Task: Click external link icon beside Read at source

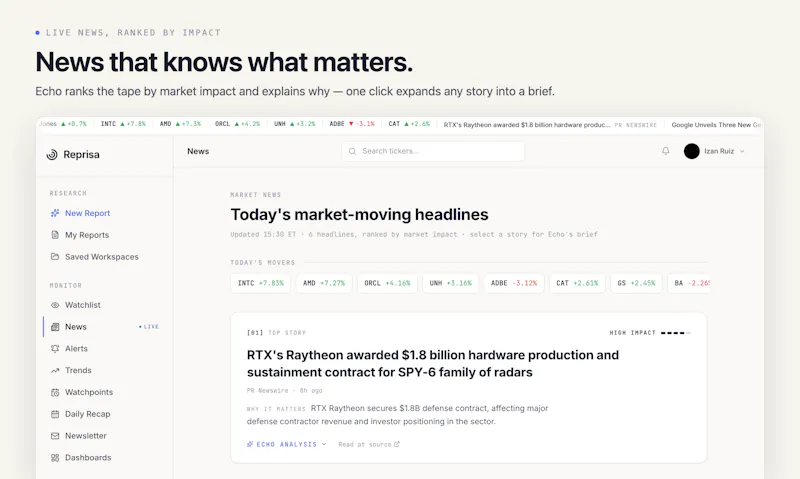Action: pos(396,444)
